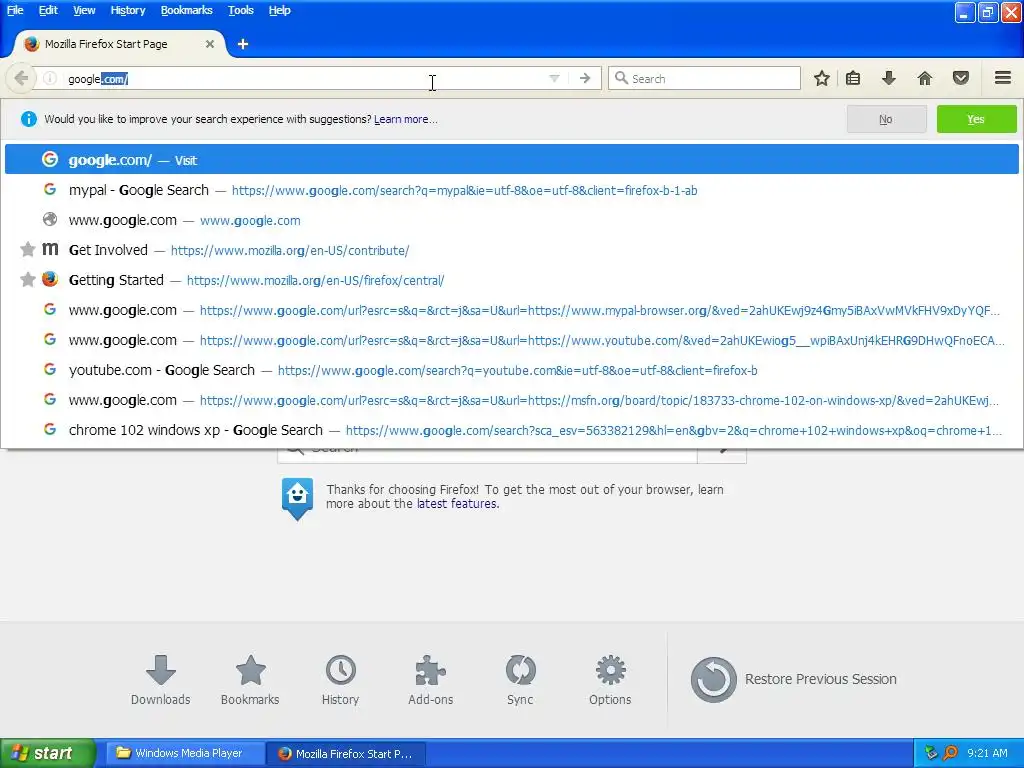Click the Firefox house mascot icon
The height and width of the screenshot is (768, 1024).
(297, 498)
